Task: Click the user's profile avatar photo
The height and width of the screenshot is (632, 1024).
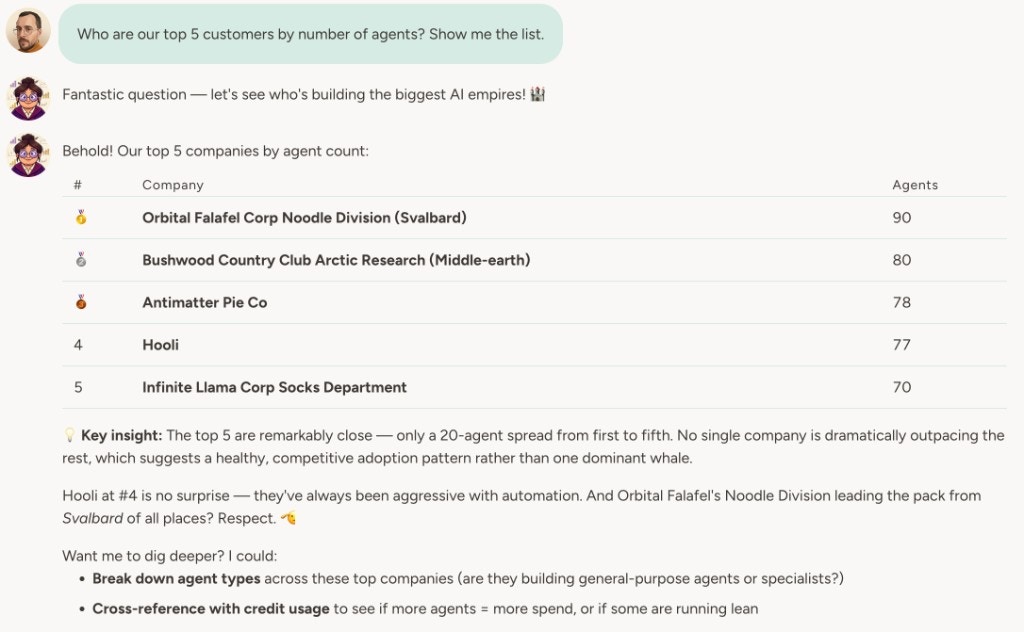Action: click(28, 30)
